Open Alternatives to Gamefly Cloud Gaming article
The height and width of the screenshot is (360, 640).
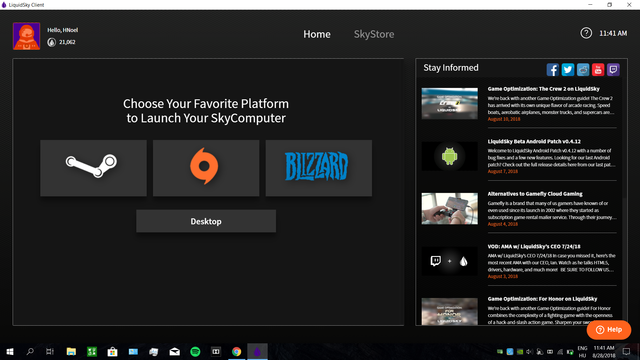pyautogui.click(x=535, y=194)
